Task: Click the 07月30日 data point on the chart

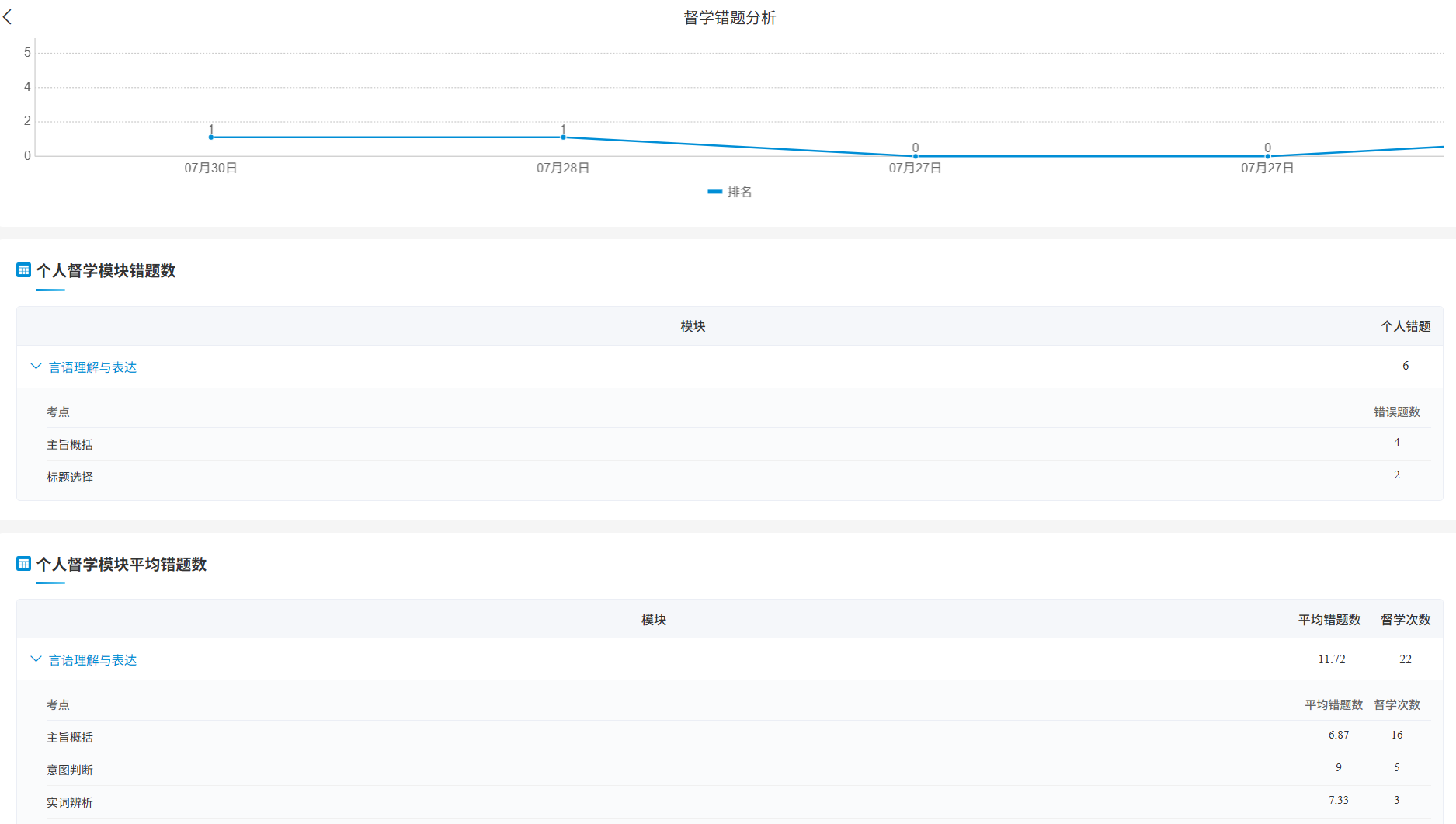Action: (211, 137)
